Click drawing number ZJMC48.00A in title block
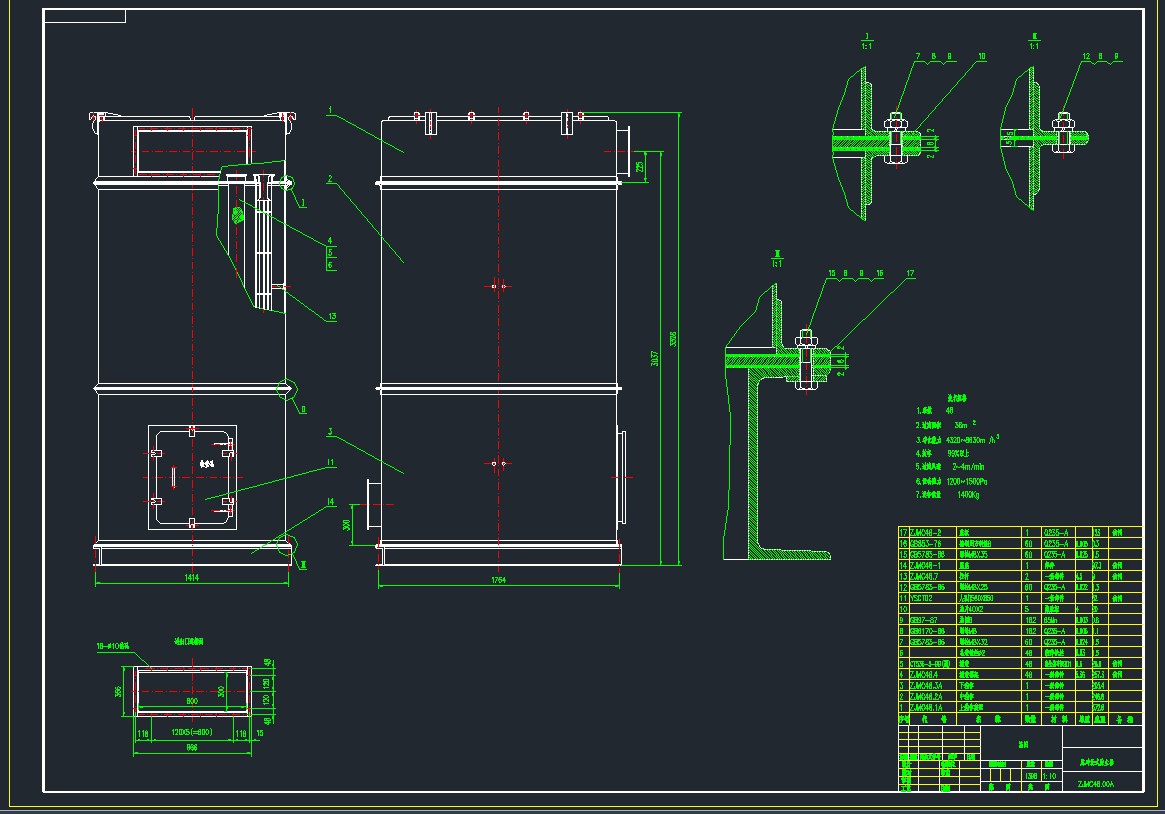 click(x=1095, y=784)
